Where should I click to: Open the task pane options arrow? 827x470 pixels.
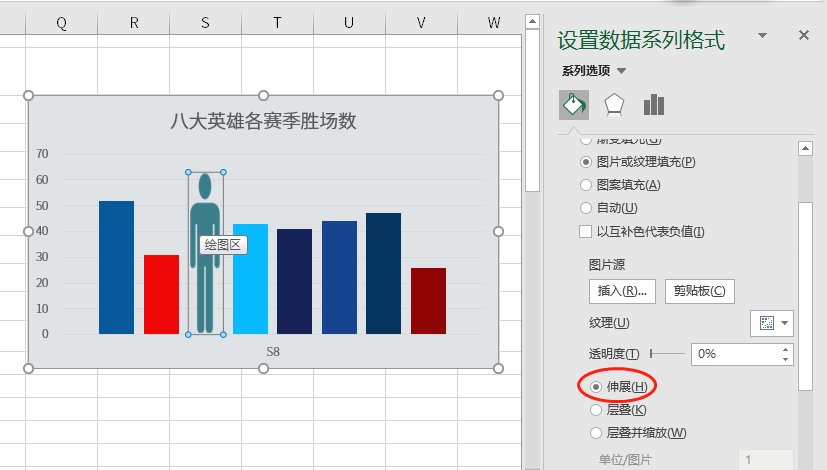point(762,35)
